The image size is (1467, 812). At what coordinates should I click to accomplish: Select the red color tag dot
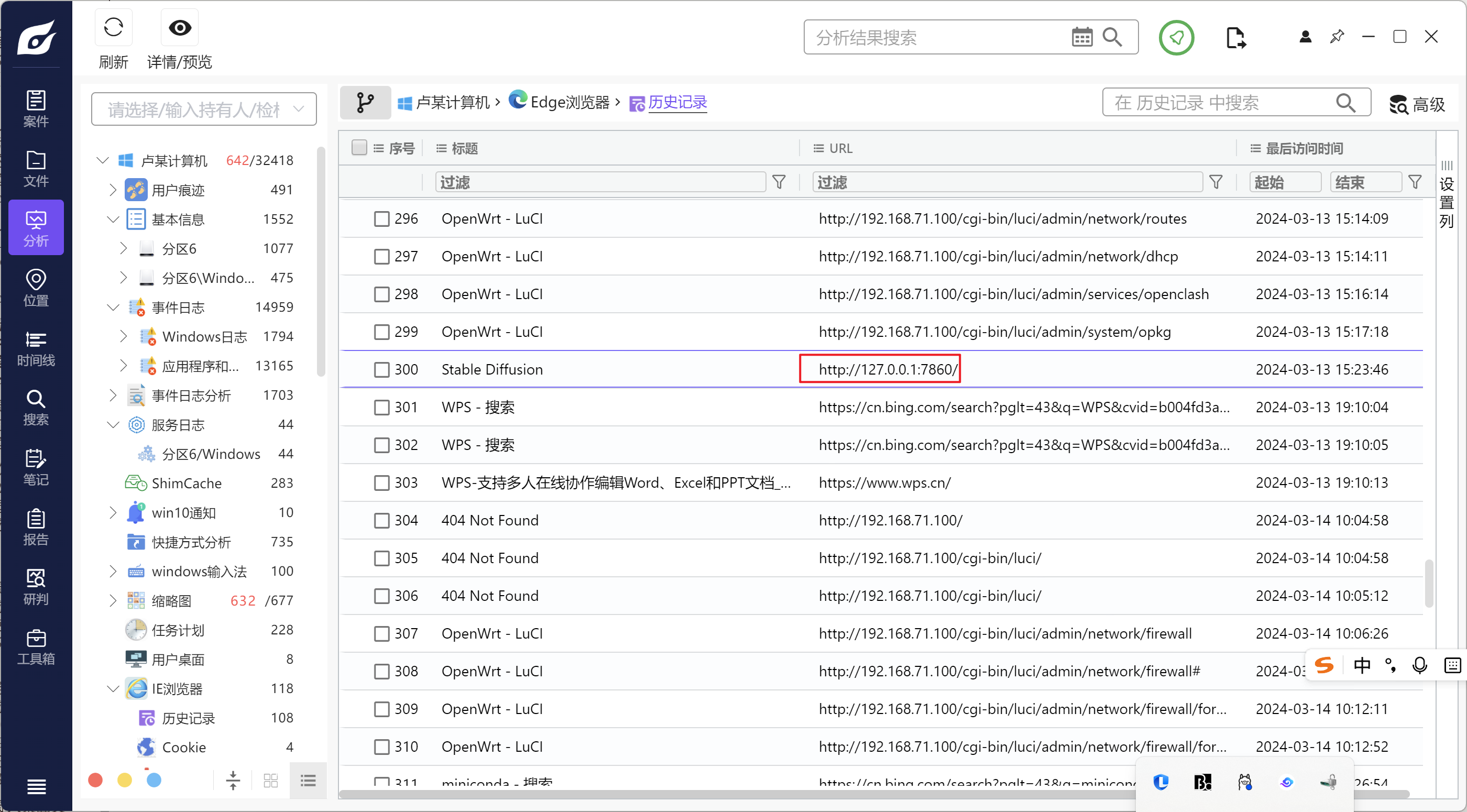coord(96,780)
